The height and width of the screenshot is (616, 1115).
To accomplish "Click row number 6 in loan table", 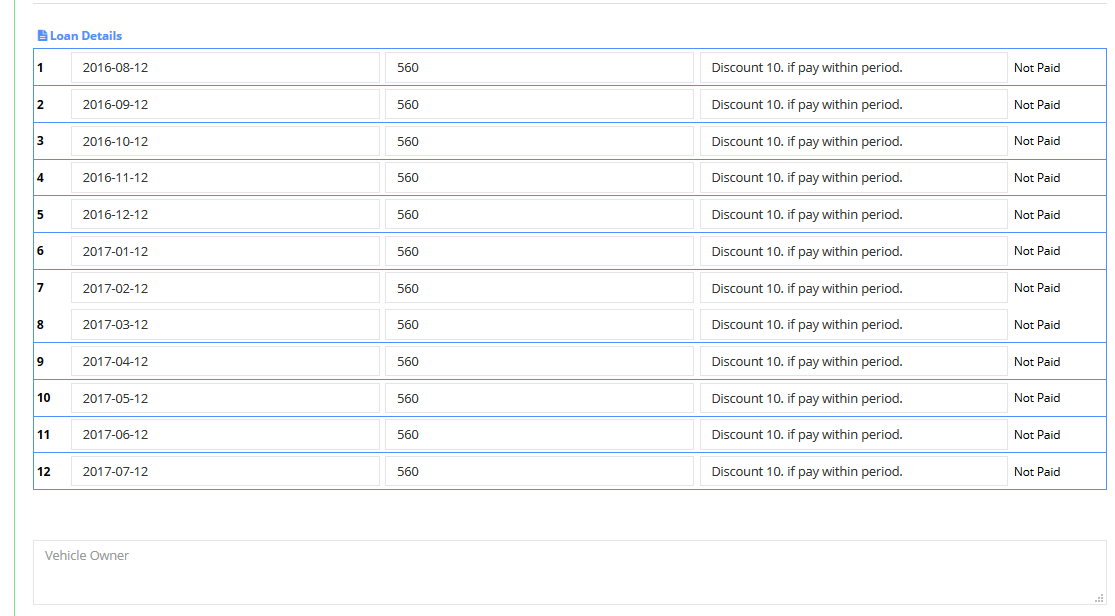I will pos(40,251).
